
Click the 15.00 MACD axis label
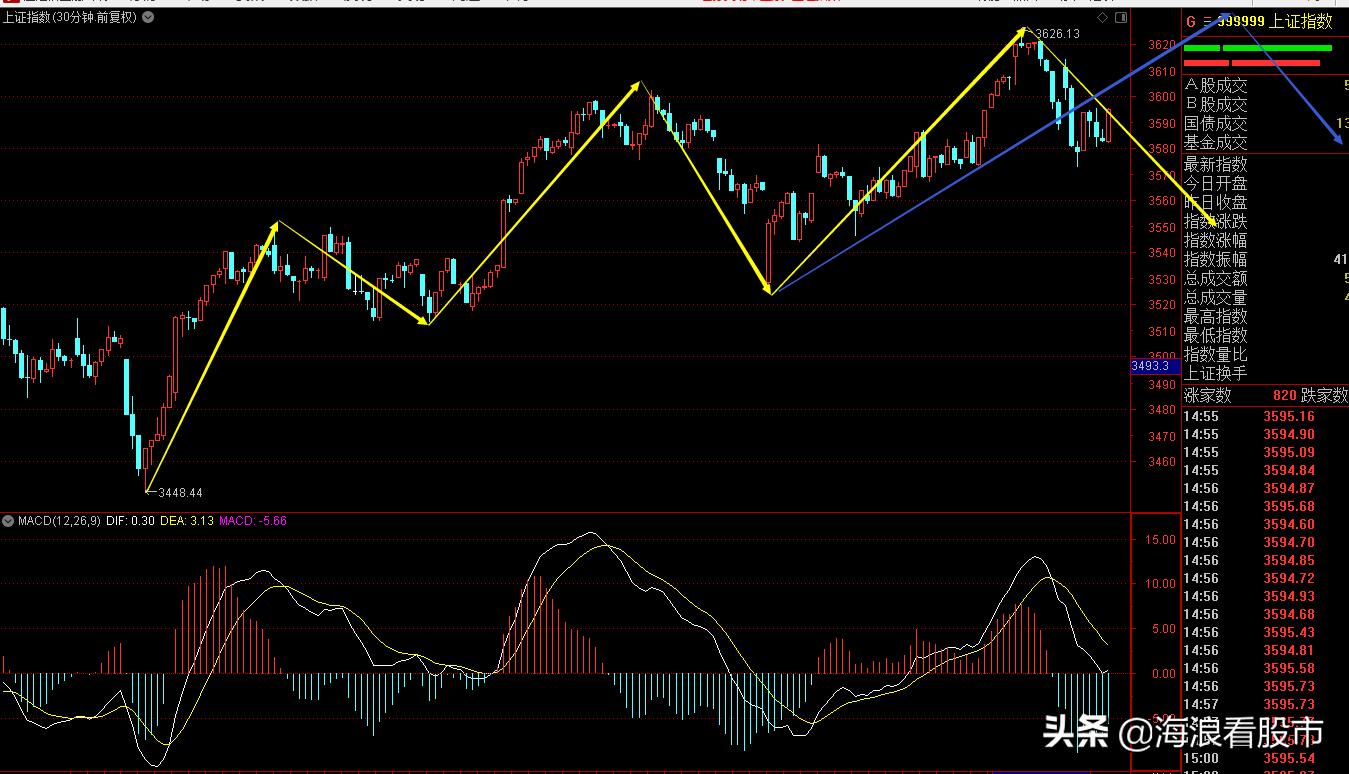point(1160,539)
